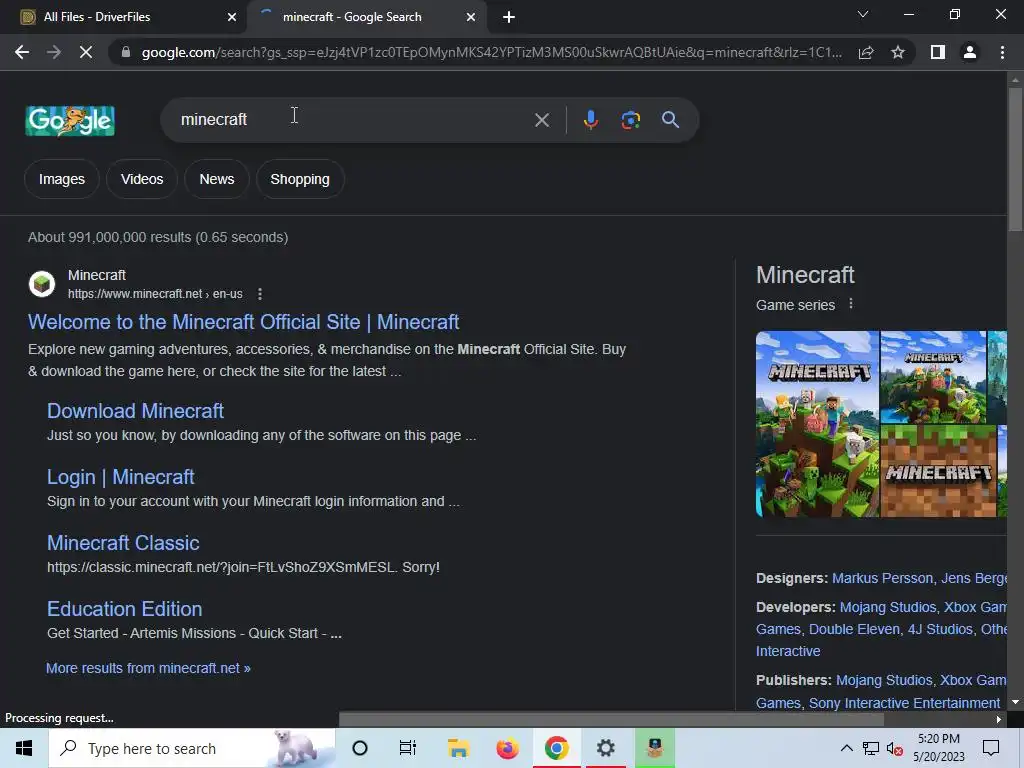This screenshot has height=768, width=1024.
Task: Open Cortana circle on taskbar
Action: [360, 748]
